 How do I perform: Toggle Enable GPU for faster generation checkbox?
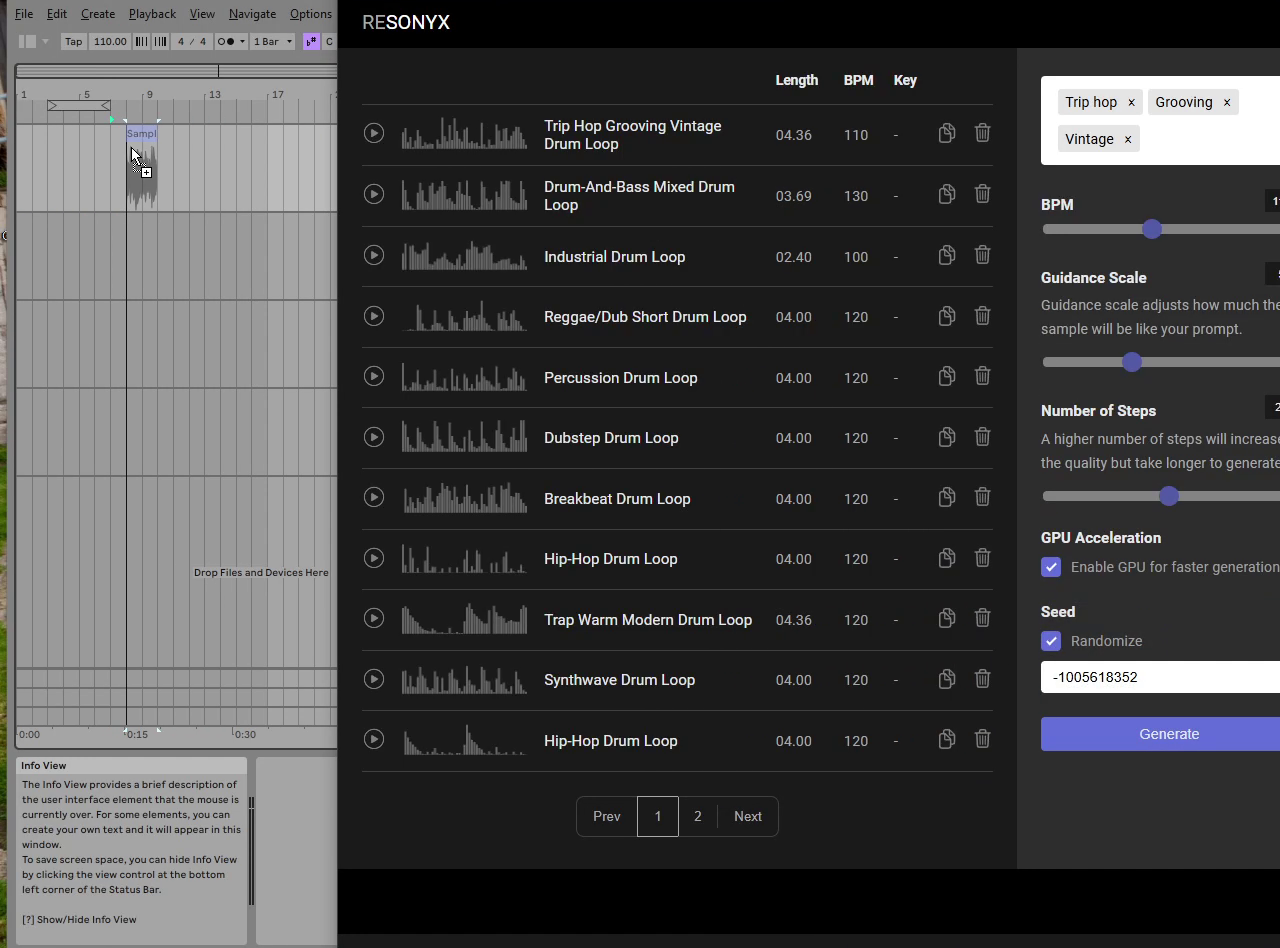1051,567
